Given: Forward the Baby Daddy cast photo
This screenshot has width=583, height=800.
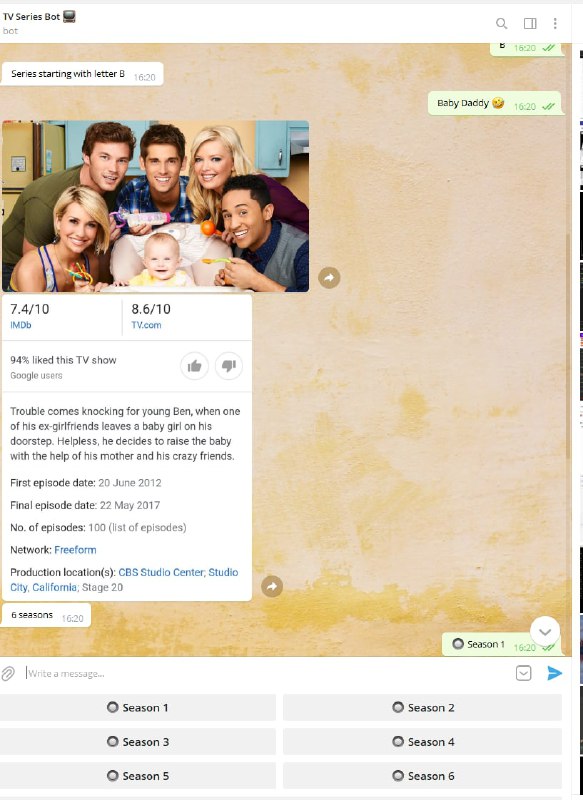Looking at the screenshot, I should pos(329,278).
